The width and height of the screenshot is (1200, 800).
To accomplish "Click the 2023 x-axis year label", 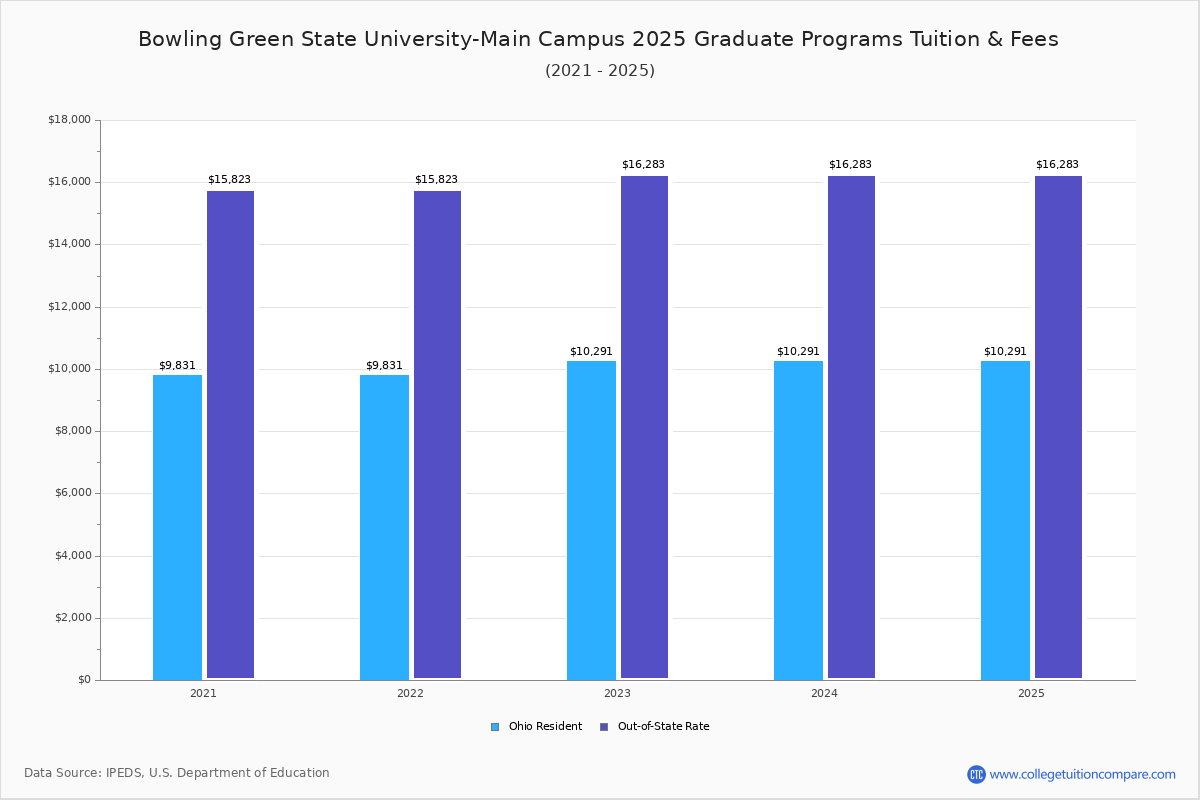I will (x=617, y=693).
